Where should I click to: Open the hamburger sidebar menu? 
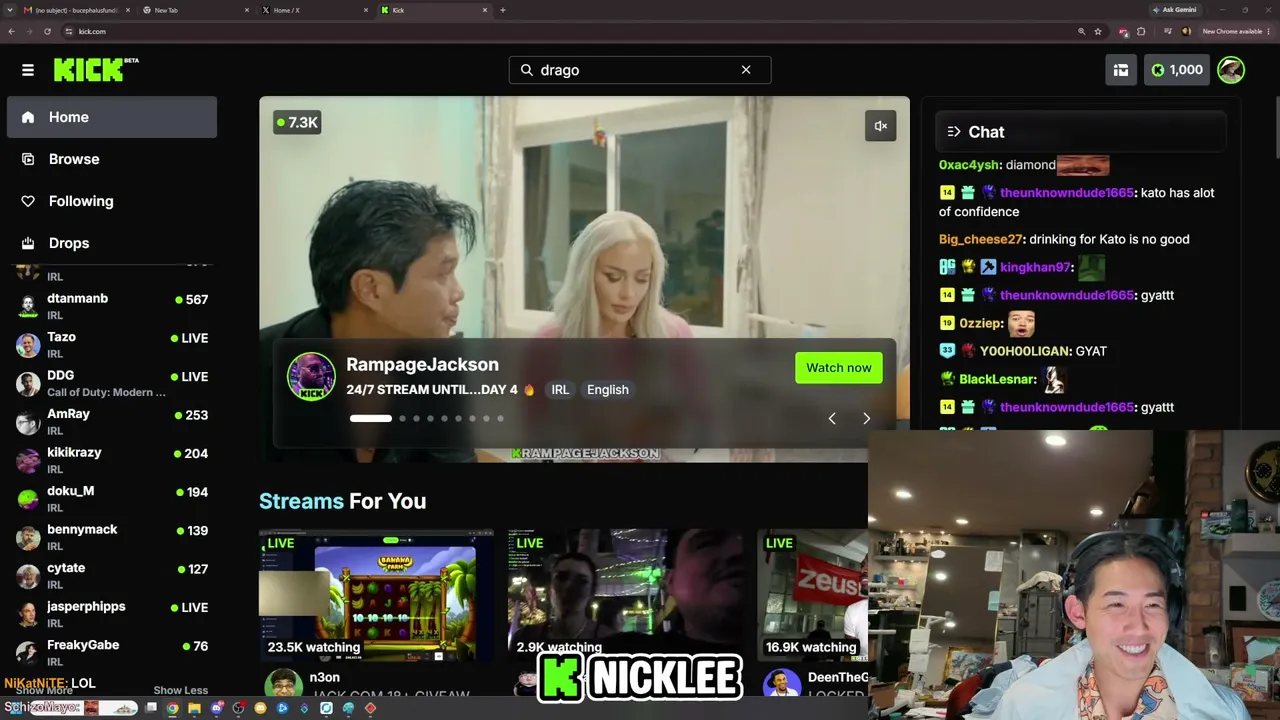(x=28, y=70)
